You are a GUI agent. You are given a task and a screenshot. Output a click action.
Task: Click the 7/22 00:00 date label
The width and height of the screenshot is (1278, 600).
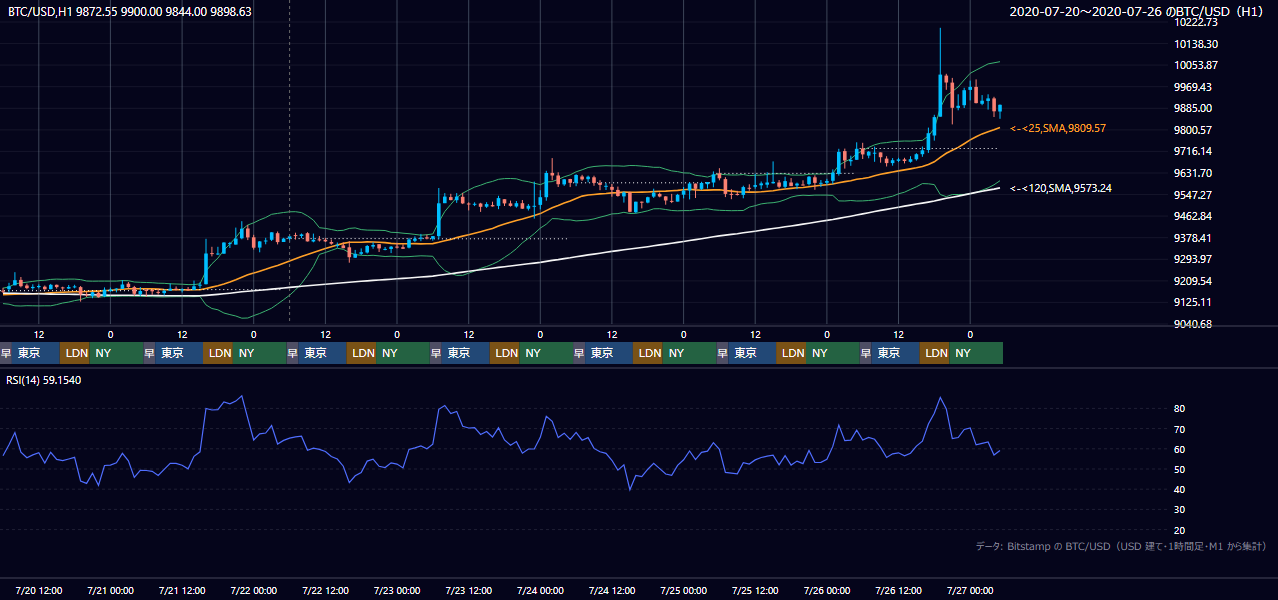coord(253,590)
